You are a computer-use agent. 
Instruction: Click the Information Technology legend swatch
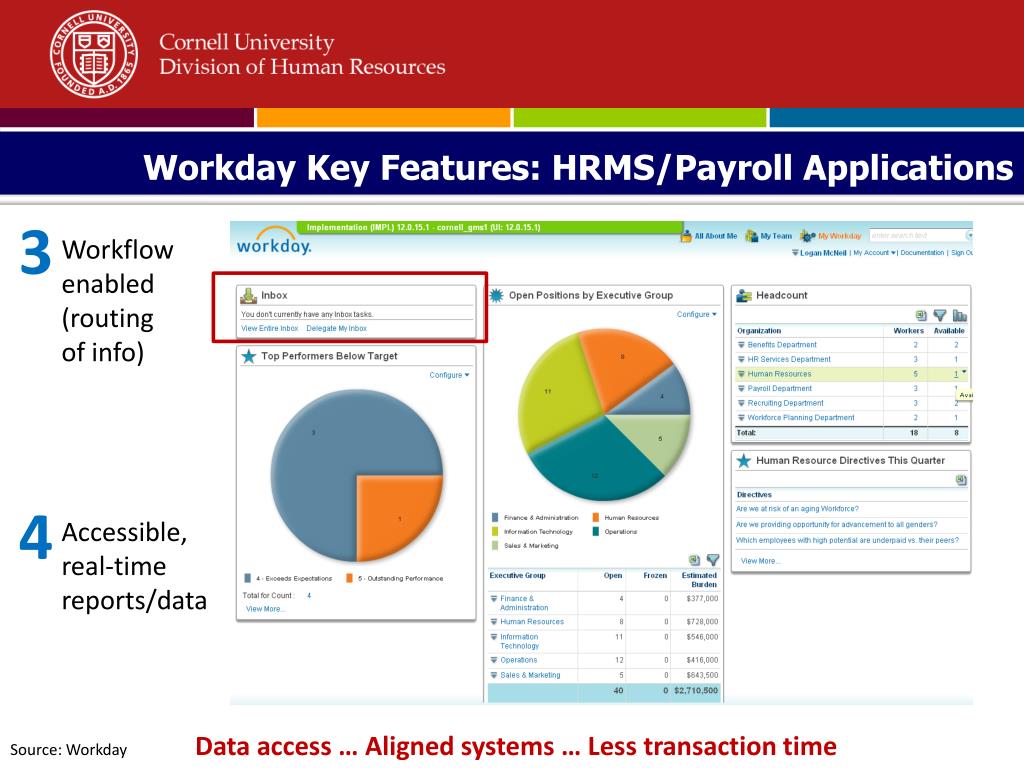pos(495,532)
